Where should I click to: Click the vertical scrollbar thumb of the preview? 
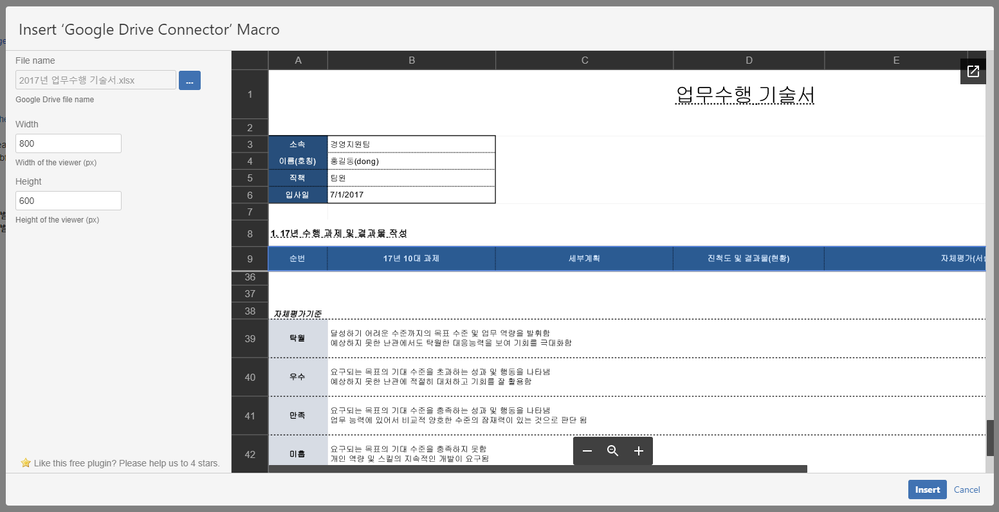[x=991, y=437]
